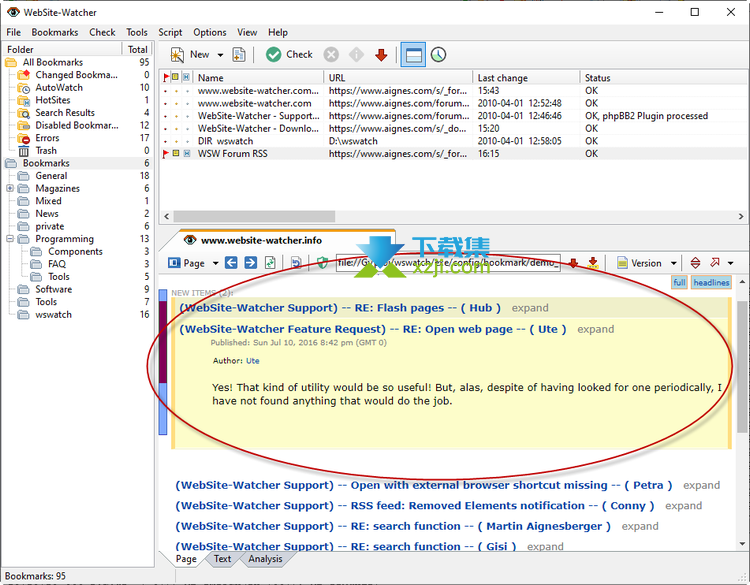Expand the Petra external browser shortcut item
This screenshot has width=750, height=585.
coord(701,486)
